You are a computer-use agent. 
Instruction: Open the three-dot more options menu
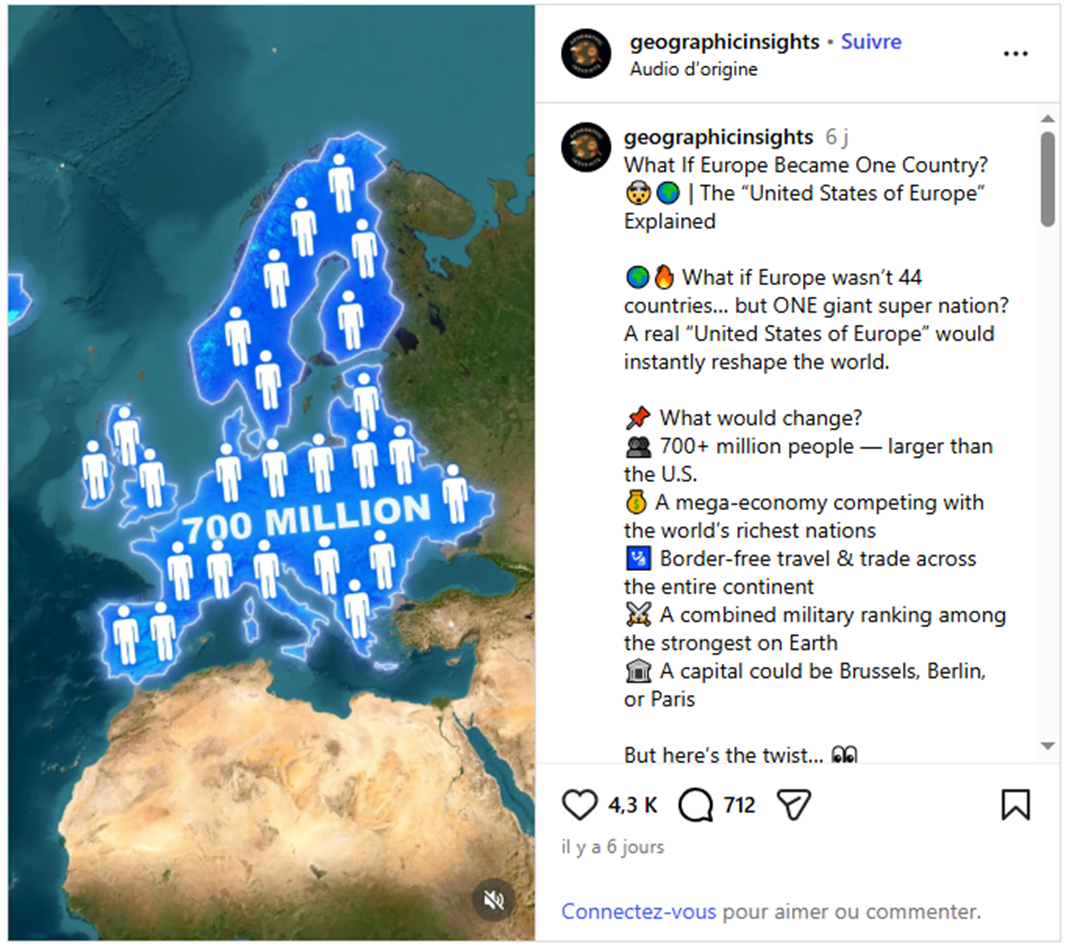point(1016,53)
